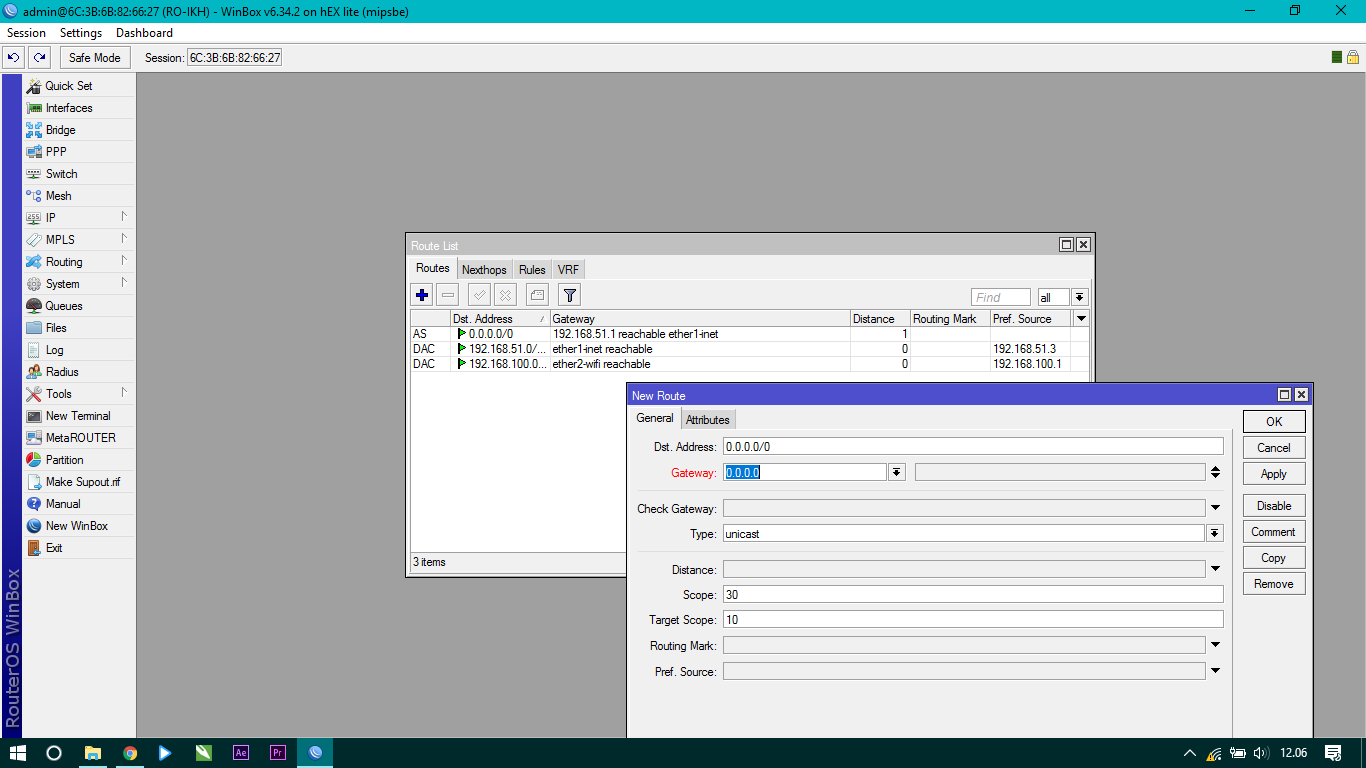Add a new route with the plus icon
1366x768 pixels.
pos(422,295)
